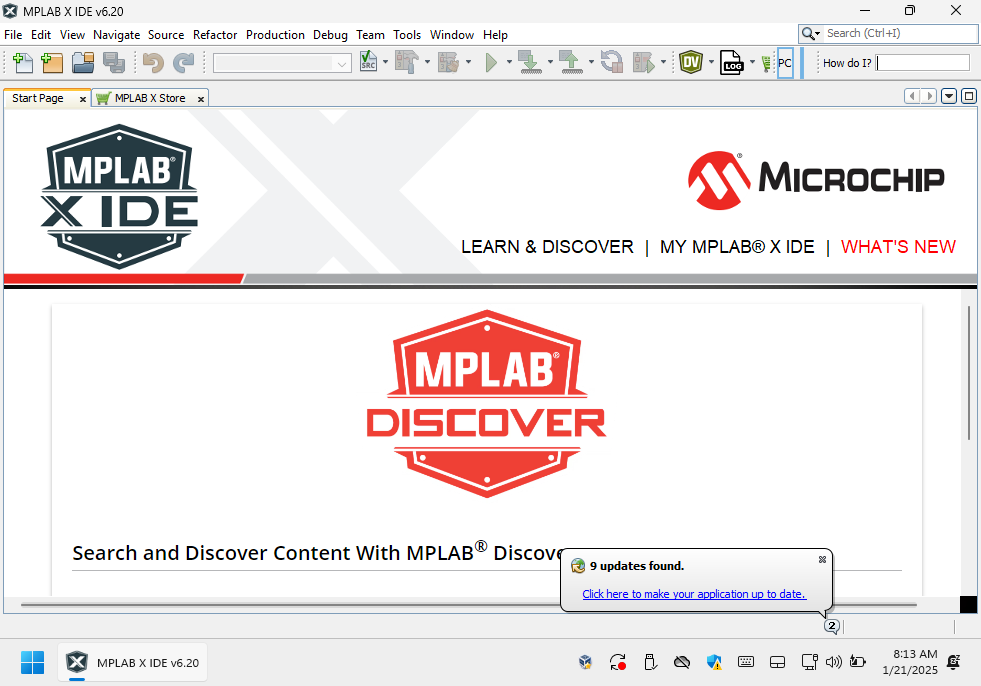Switch to the MPLAB X Store tab
Viewport: 981px width, 686px height.
[150, 98]
